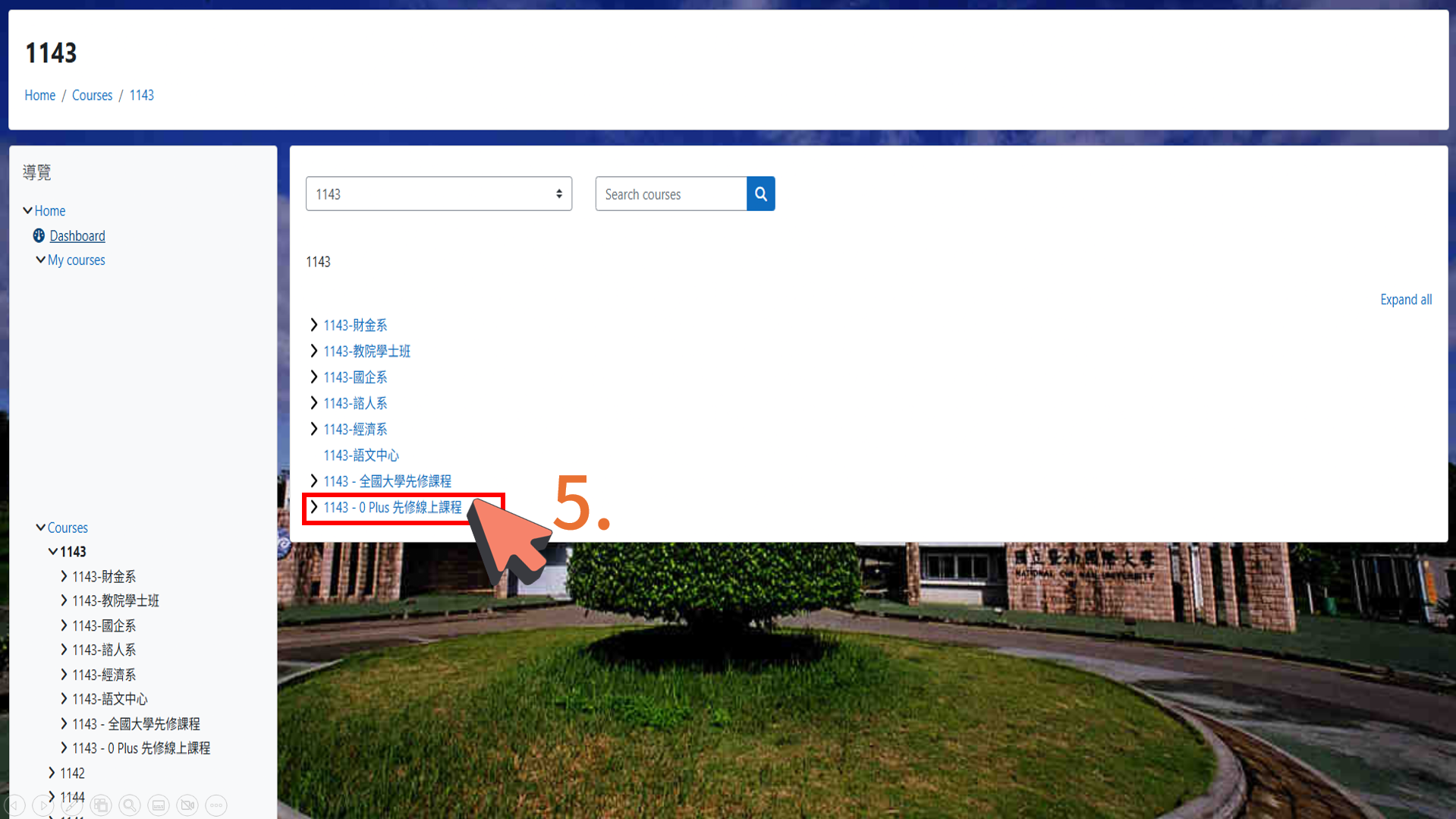Viewport: 1456px width, 819px height.
Task: Click Home in the breadcrumb trail
Action: (x=39, y=95)
